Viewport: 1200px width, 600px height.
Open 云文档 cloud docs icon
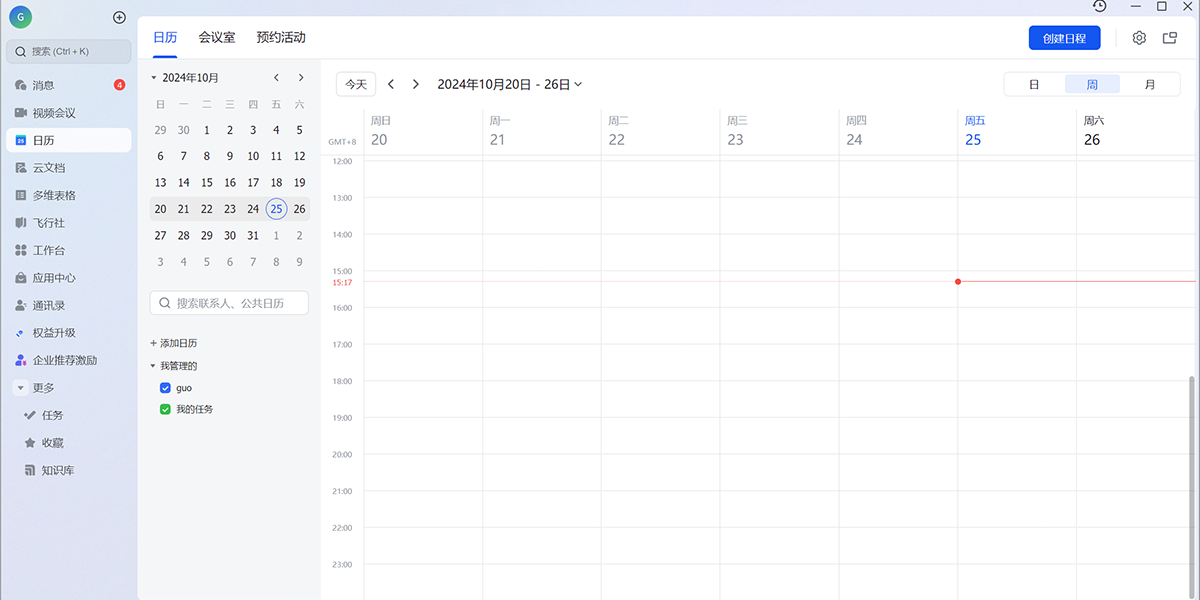tap(21, 168)
